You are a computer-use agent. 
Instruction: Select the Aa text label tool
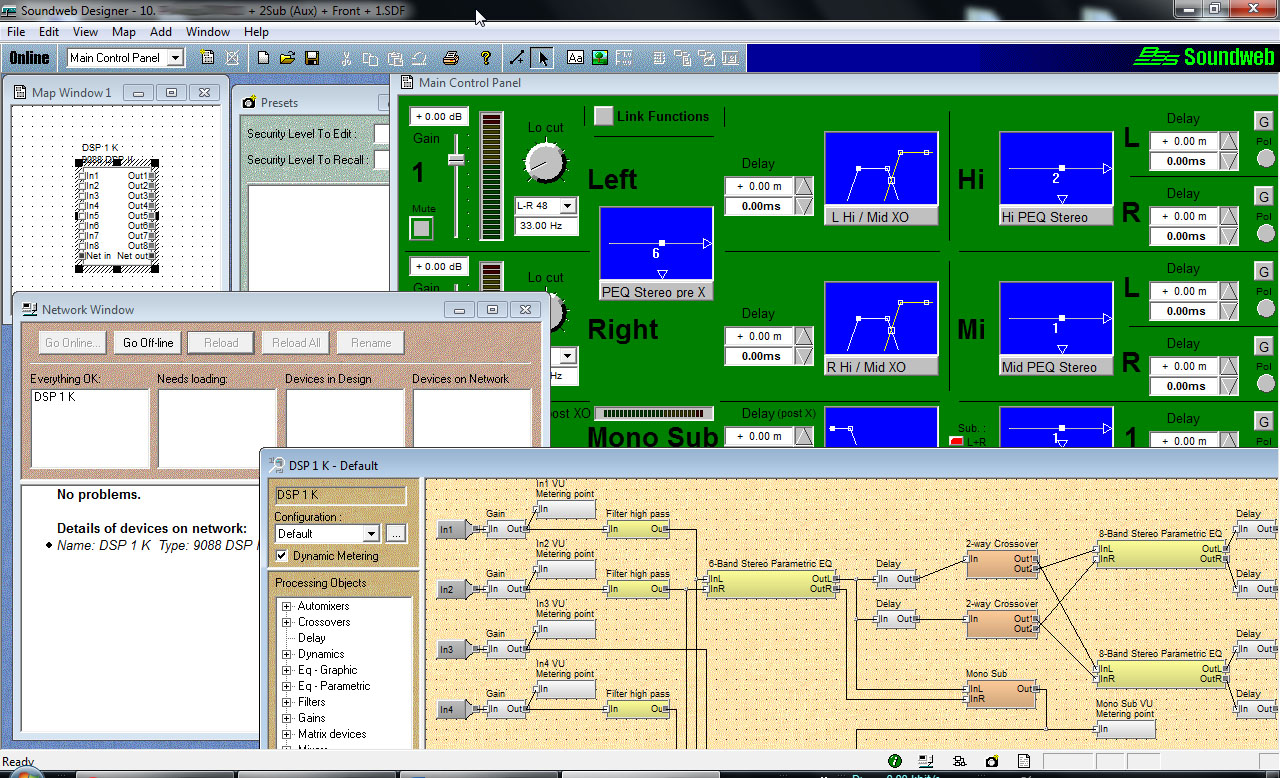click(575, 58)
